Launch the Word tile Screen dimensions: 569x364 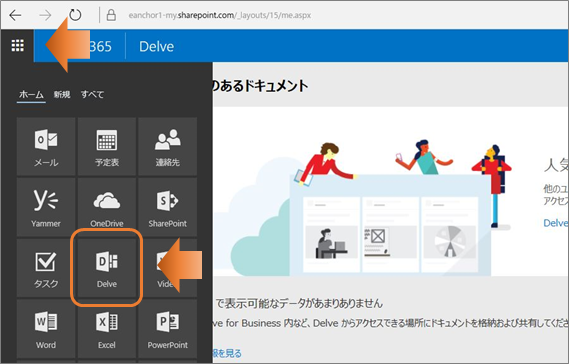click(x=46, y=329)
